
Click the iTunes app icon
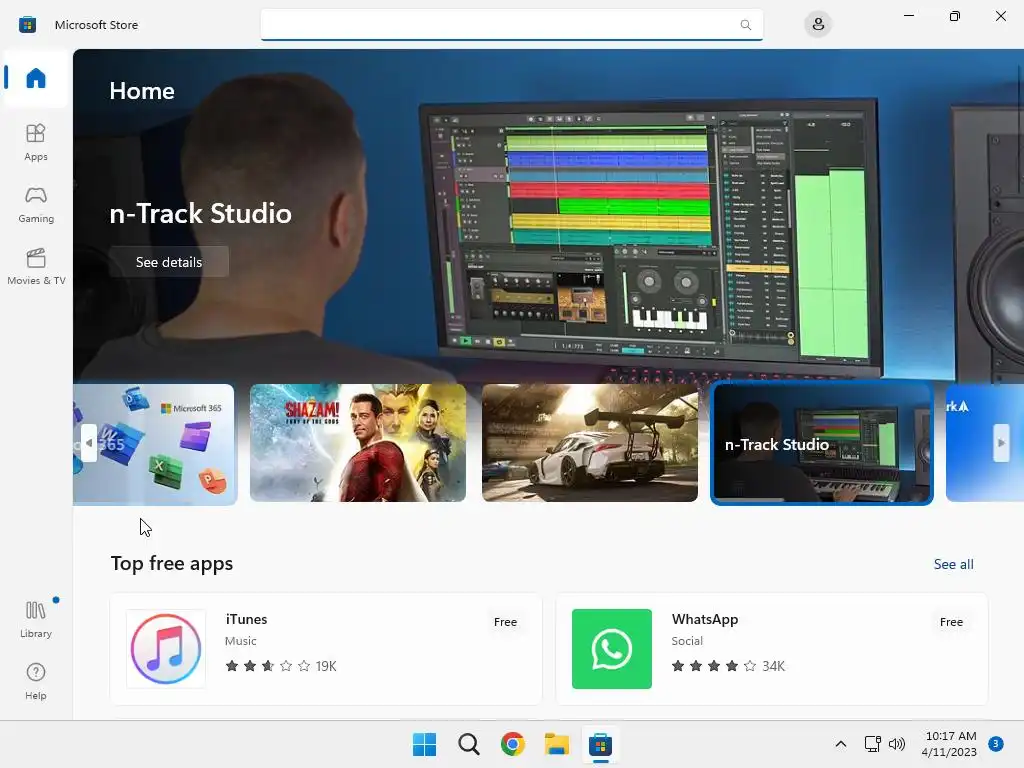tap(166, 648)
